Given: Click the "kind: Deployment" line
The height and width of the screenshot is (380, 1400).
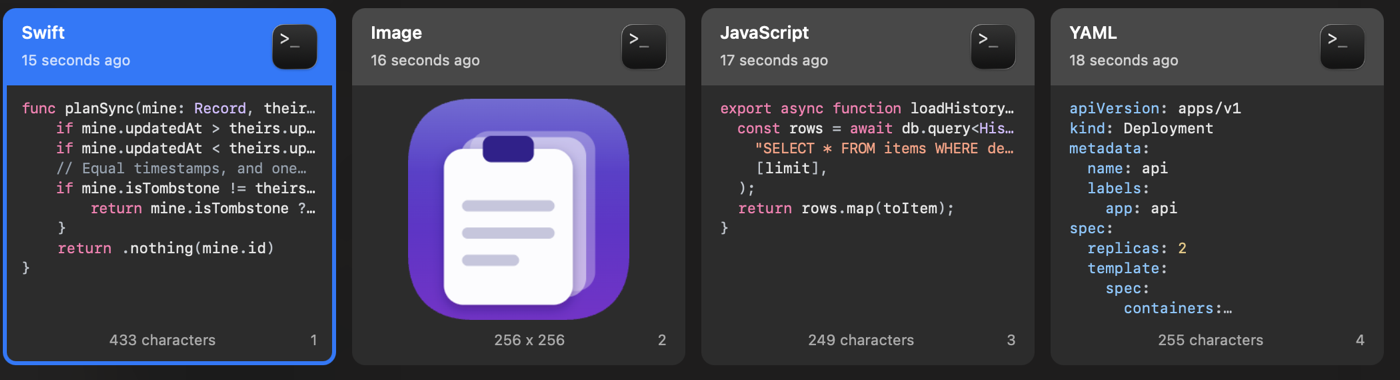Looking at the screenshot, I should click(x=1141, y=128).
